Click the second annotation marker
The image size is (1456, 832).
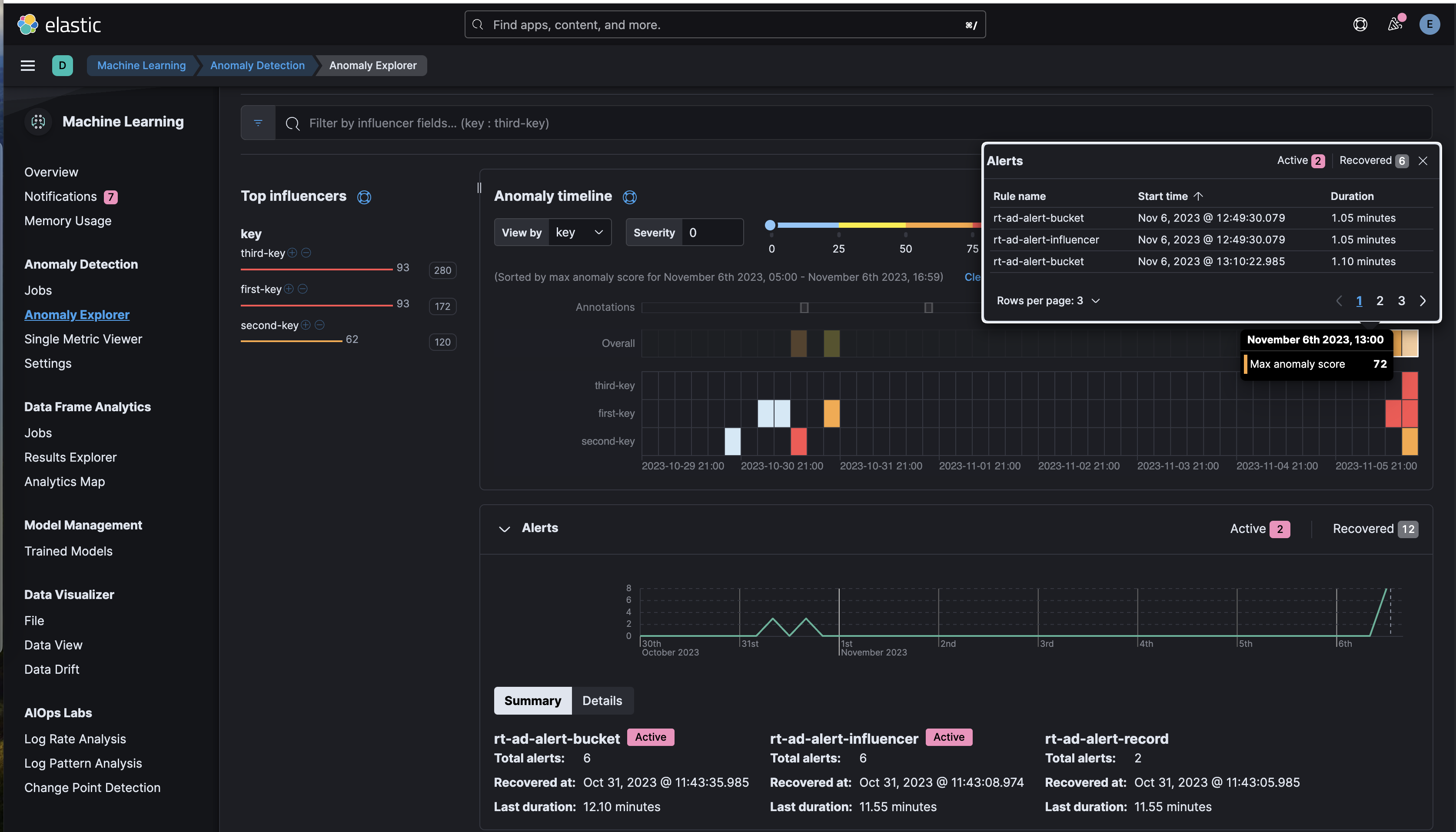tap(929, 308)
